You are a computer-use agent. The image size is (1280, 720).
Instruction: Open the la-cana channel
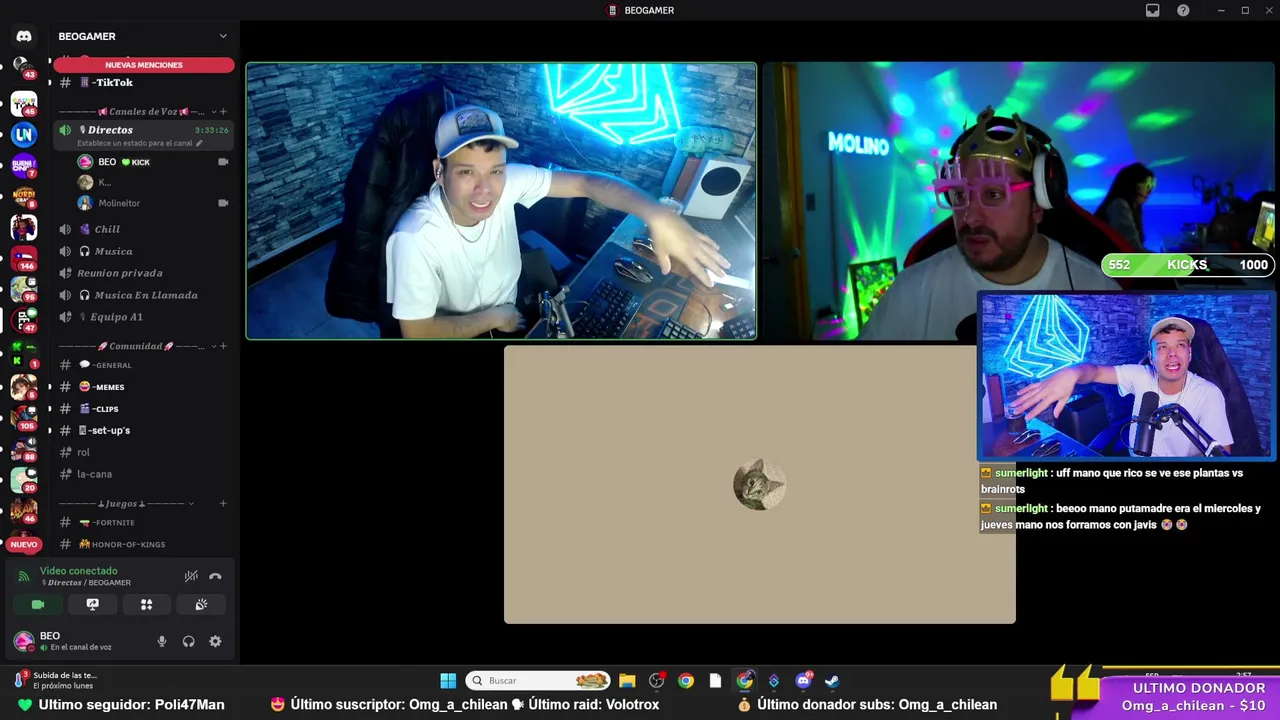(144, 474)
